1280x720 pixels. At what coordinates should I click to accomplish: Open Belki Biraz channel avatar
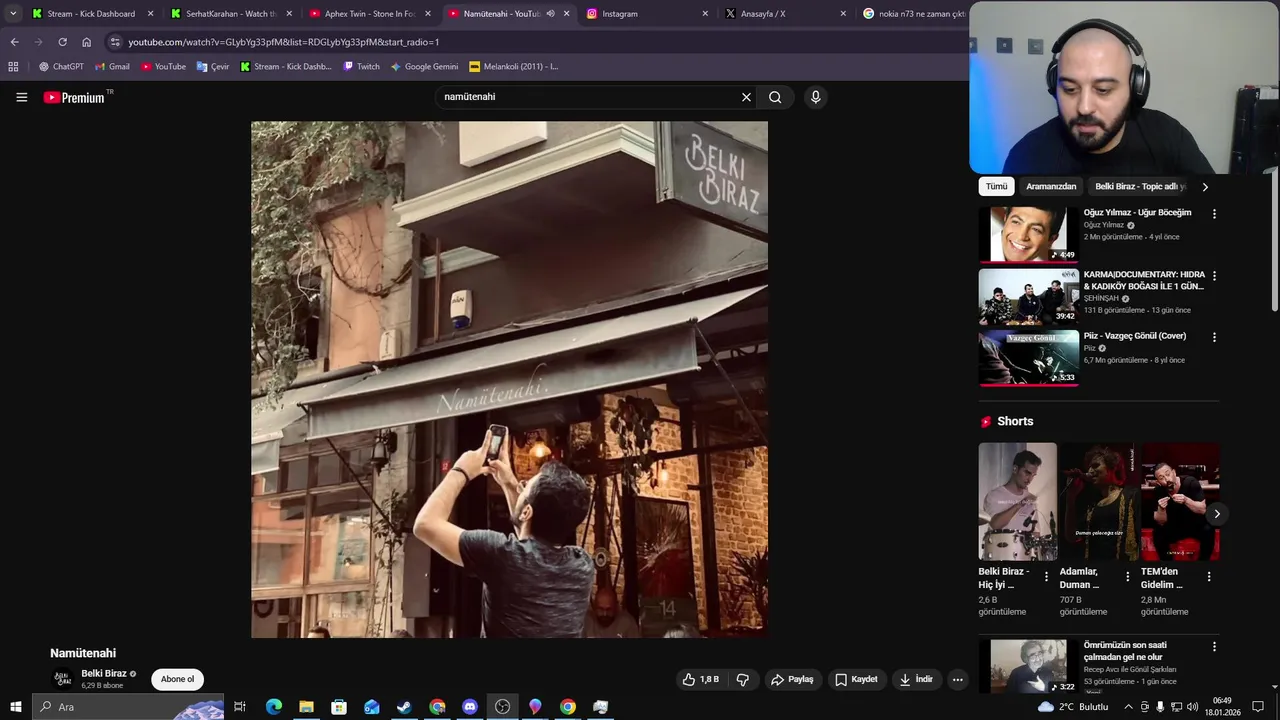(63, 679)
